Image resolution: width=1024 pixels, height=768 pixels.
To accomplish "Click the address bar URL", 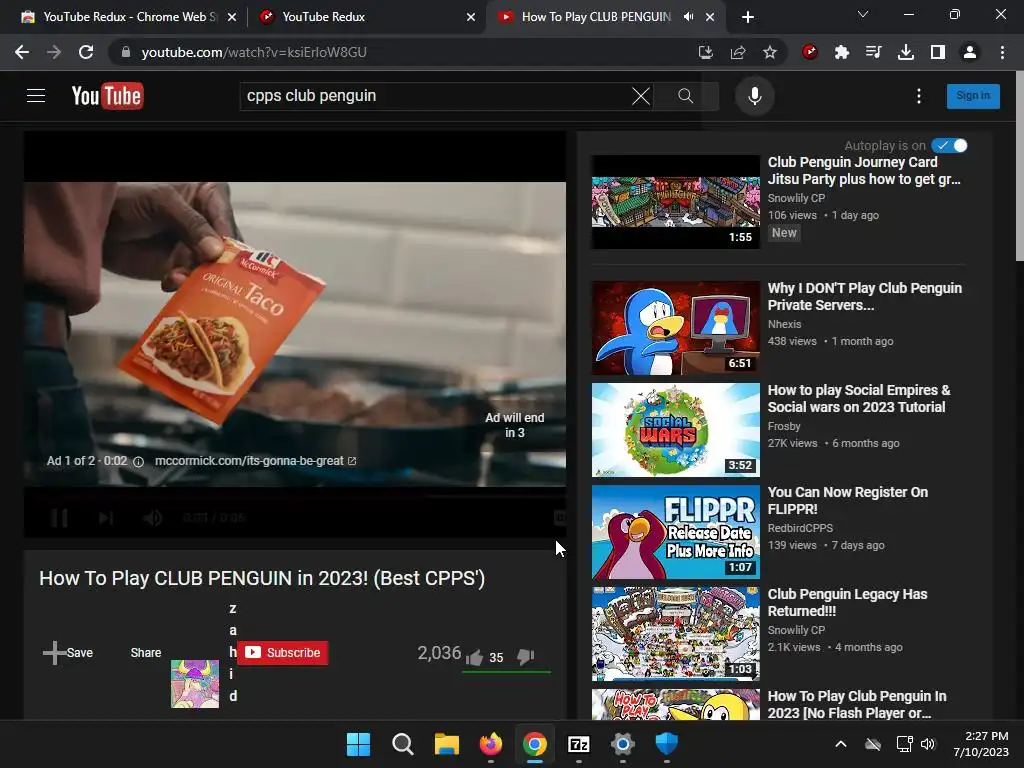I will [254, 52].
